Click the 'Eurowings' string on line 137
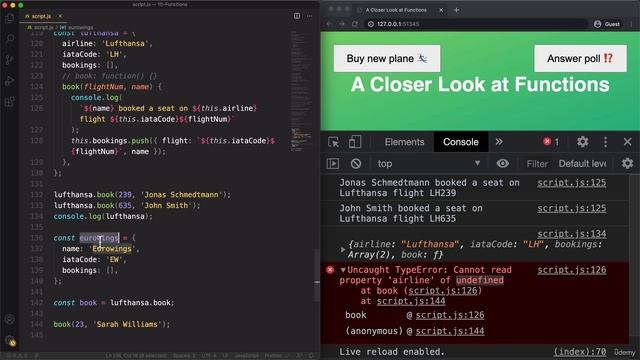The image size is (640, 360). [112, 249]
